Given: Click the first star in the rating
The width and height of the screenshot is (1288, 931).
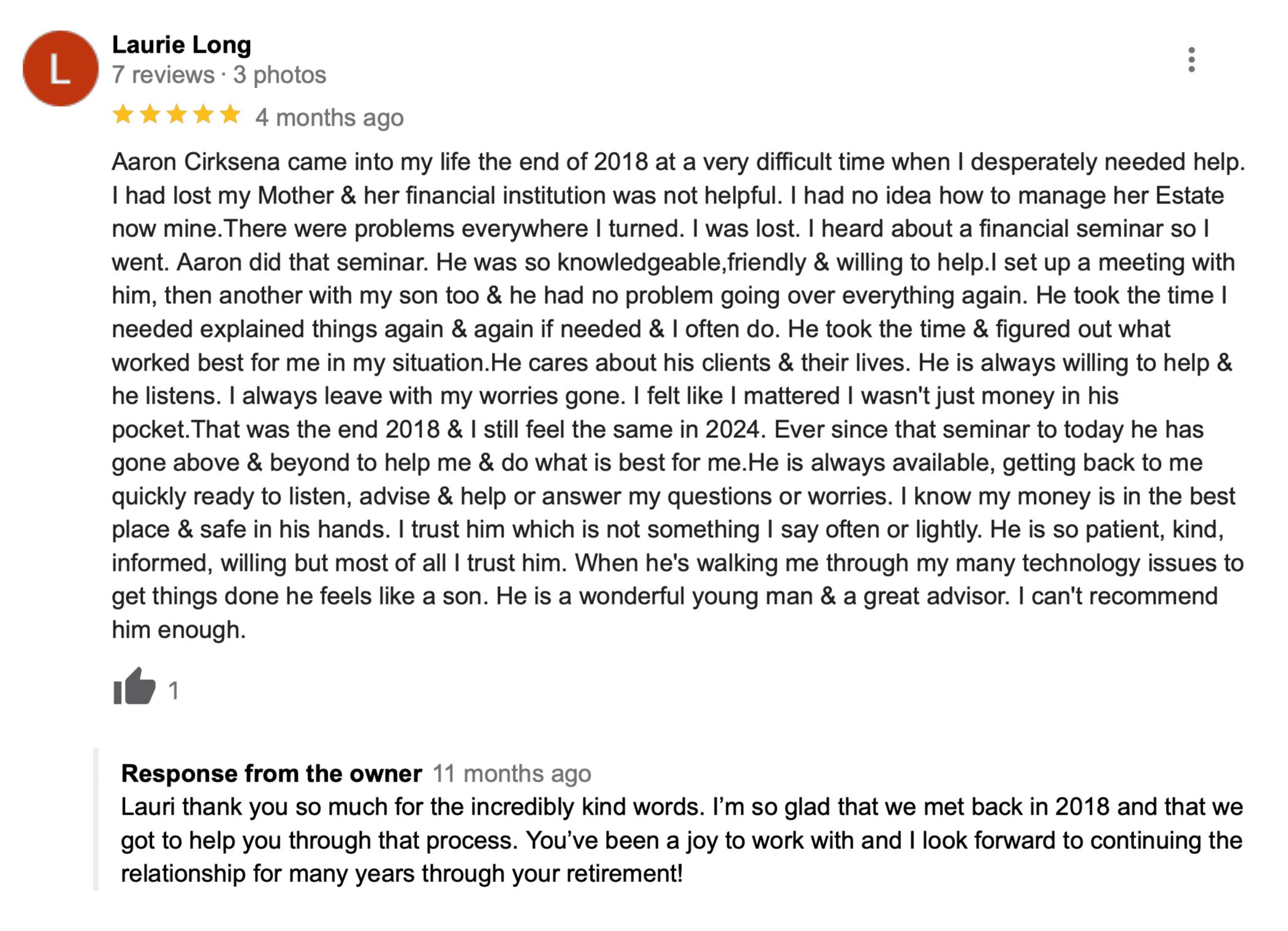Looking at the screenshot, I should point(123,115).
